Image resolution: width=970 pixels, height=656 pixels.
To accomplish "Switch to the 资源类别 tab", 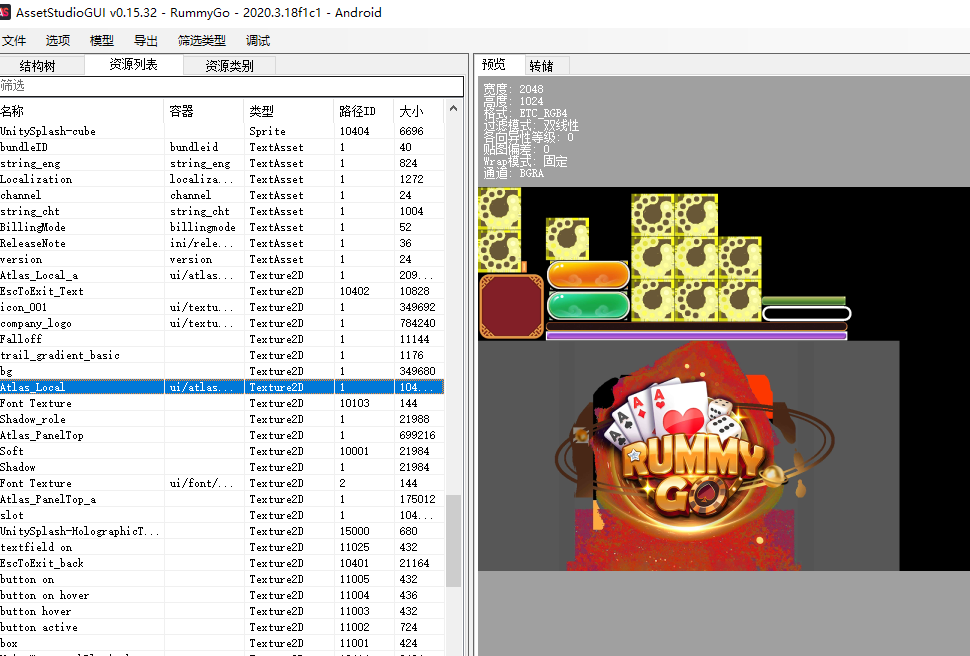I will [230, 66].
